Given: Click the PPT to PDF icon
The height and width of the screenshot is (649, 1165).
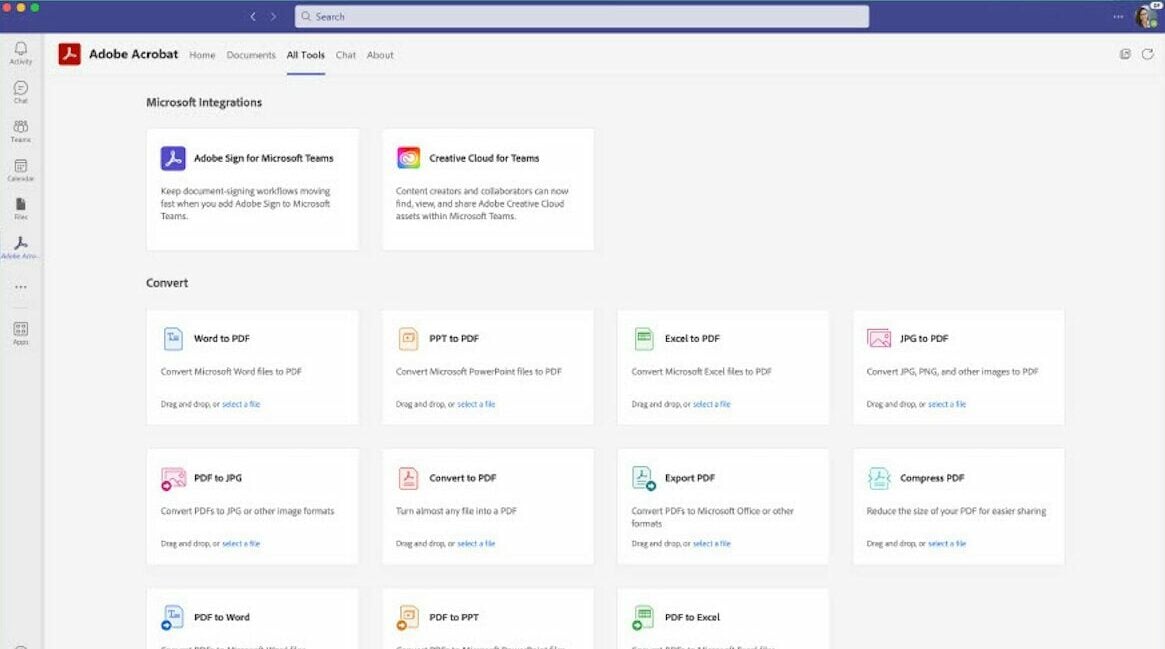Looking at the screenshot, I should click(408, 339).
